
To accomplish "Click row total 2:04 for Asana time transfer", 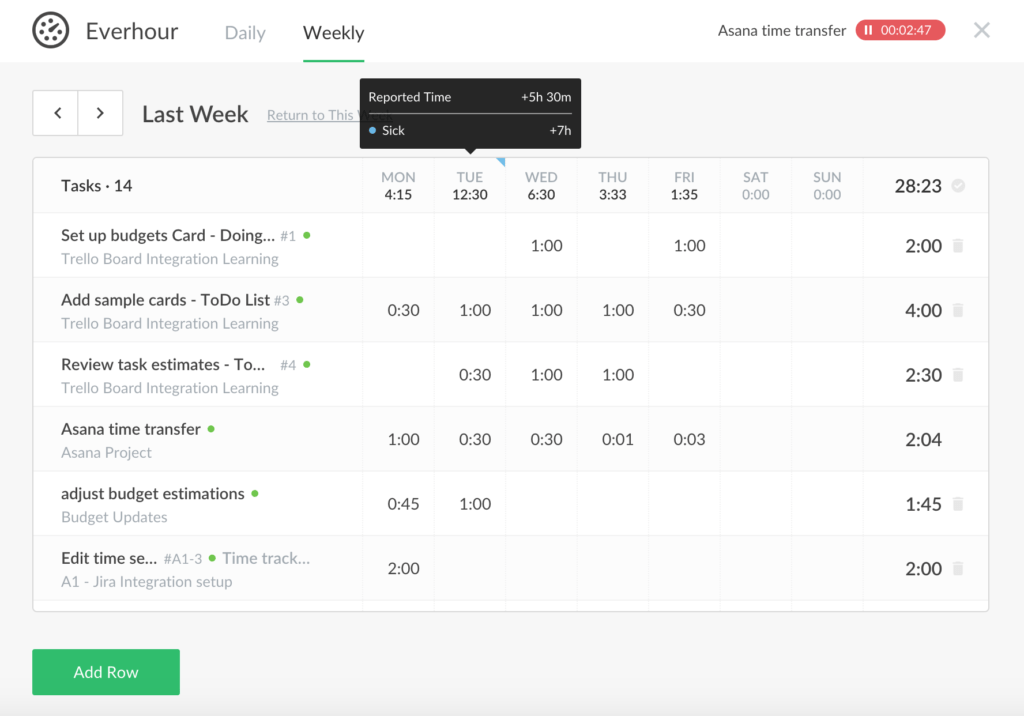I will coord(923,440).
